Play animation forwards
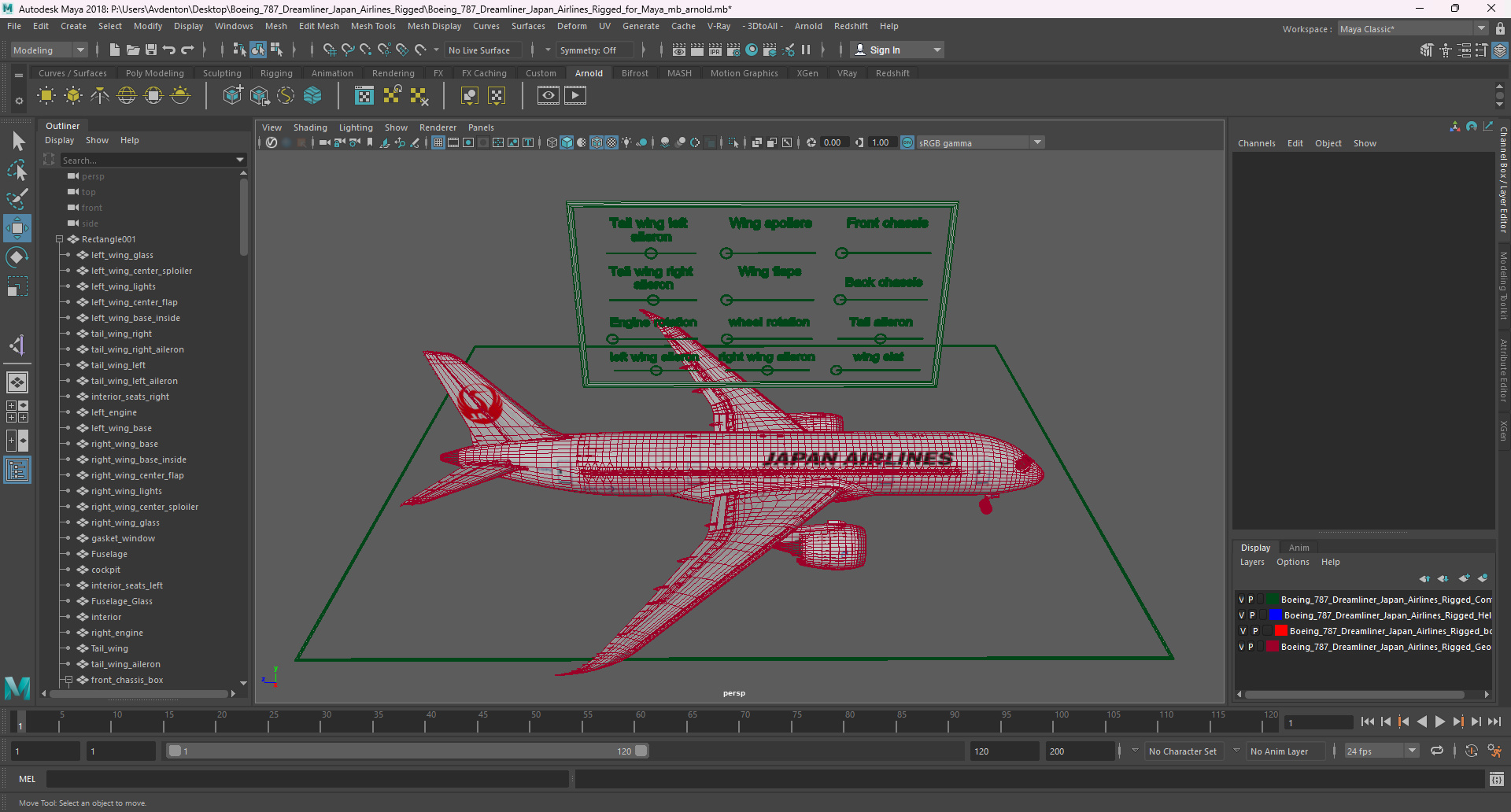 pyautogui.click(x=1439, y=722)
